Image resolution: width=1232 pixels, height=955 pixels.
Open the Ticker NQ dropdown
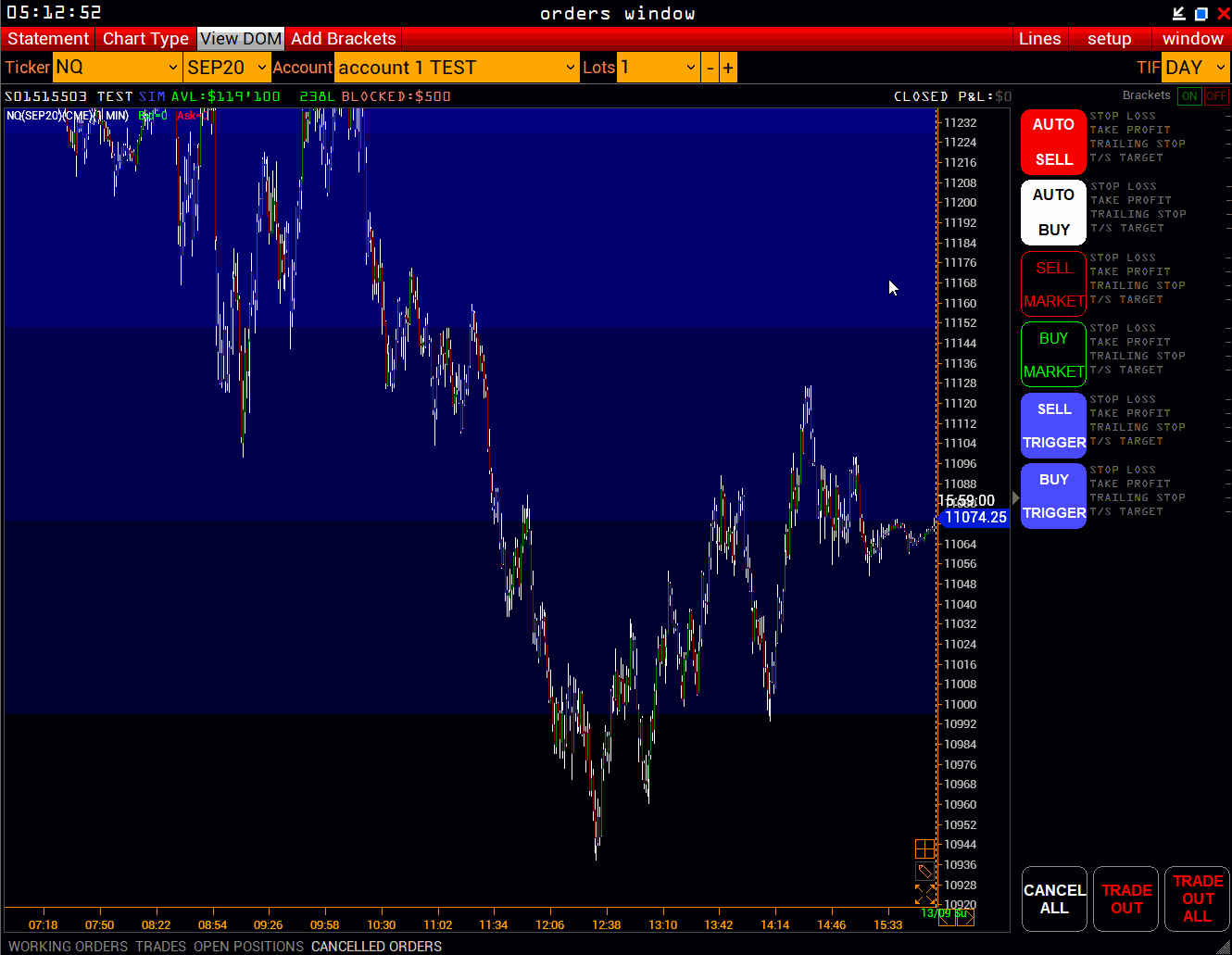117,68
